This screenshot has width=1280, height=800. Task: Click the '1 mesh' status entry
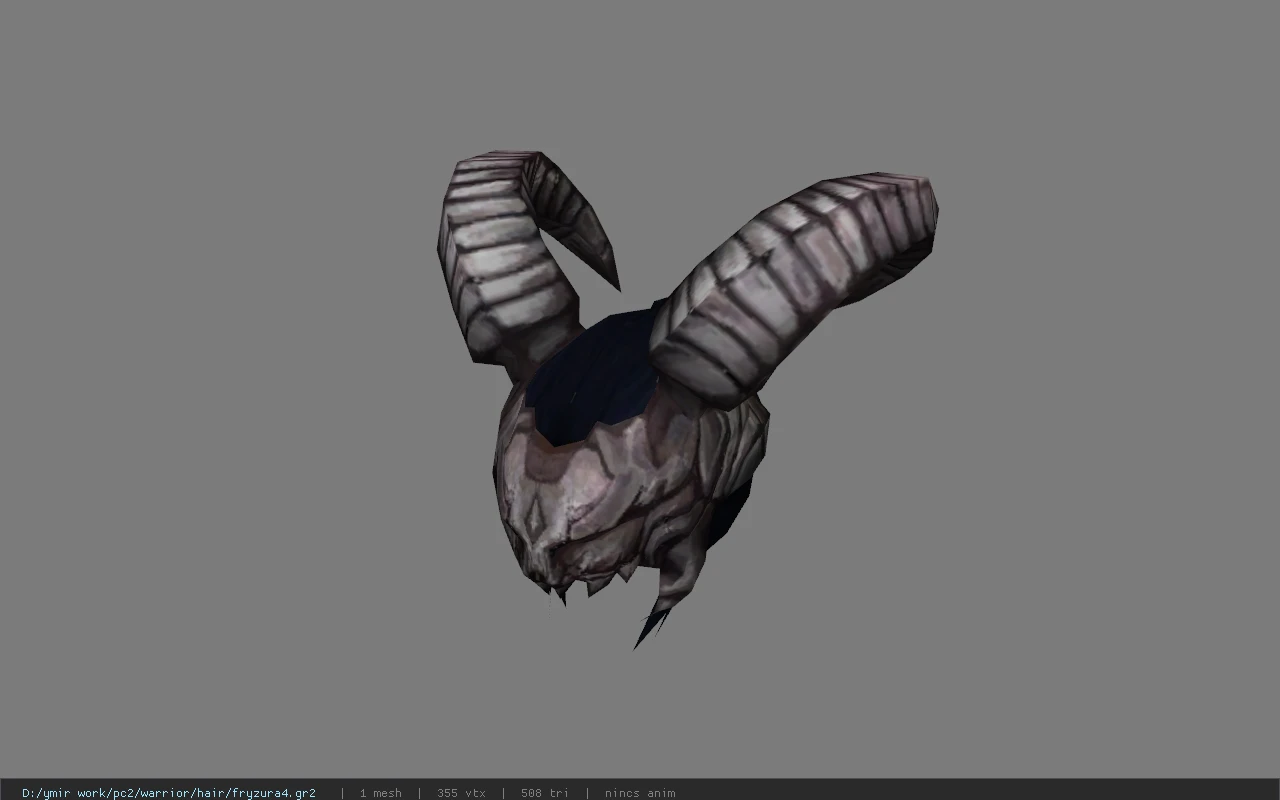381,793
